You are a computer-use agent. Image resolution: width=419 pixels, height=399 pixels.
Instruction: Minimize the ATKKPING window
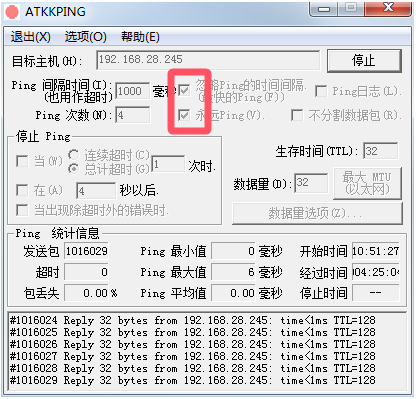(323, 8)
